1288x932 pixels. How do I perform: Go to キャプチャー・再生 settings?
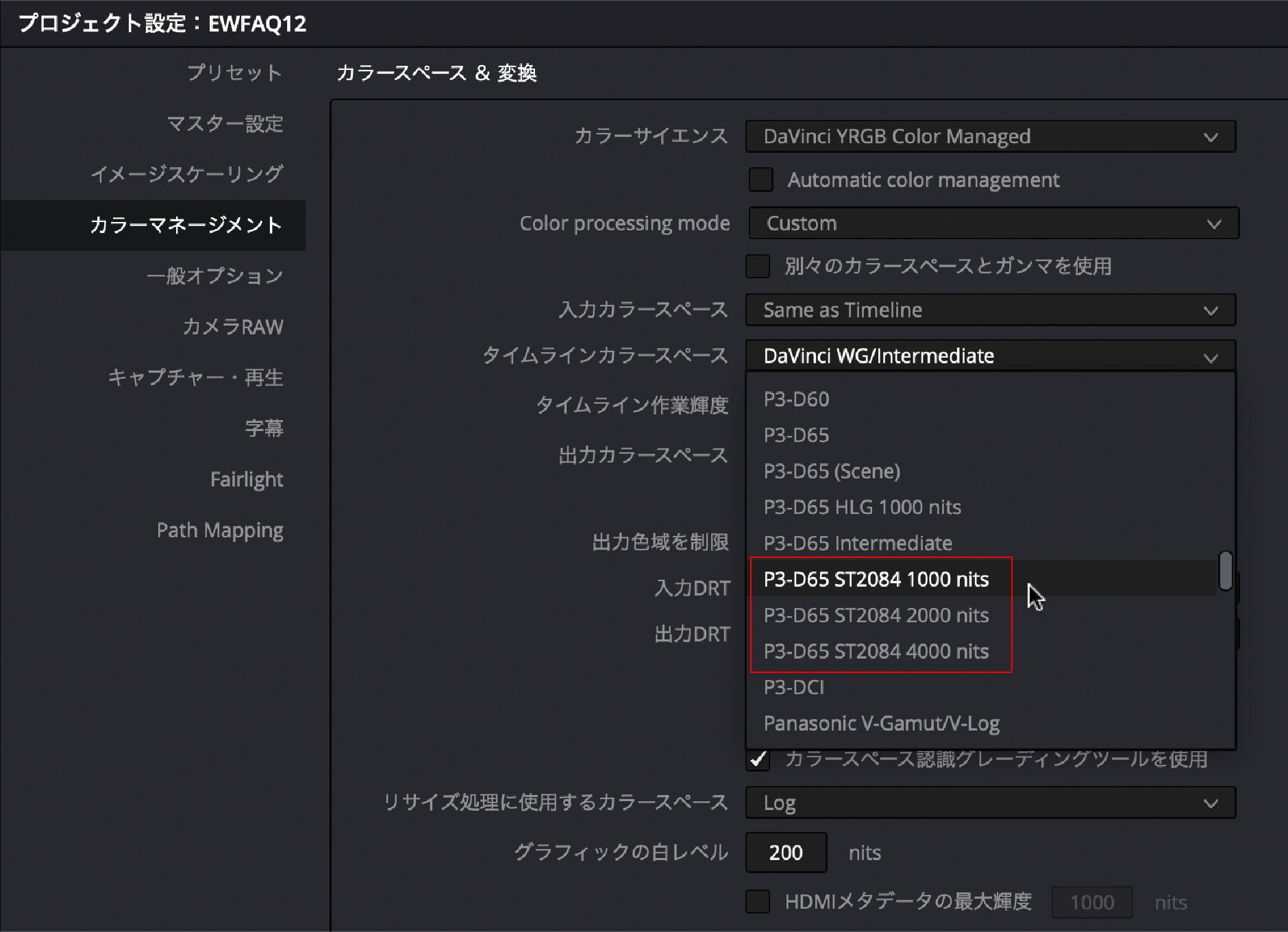click(195, 377)
